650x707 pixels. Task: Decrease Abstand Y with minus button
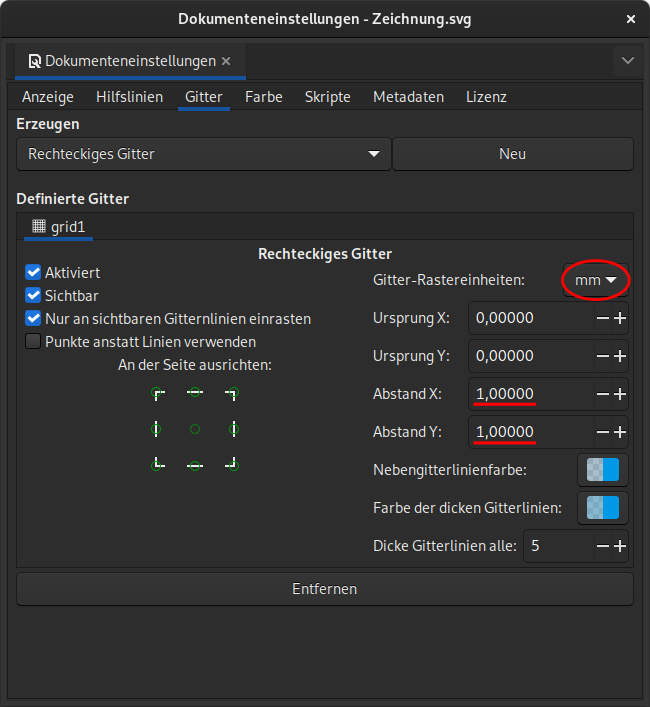[602, 432]
